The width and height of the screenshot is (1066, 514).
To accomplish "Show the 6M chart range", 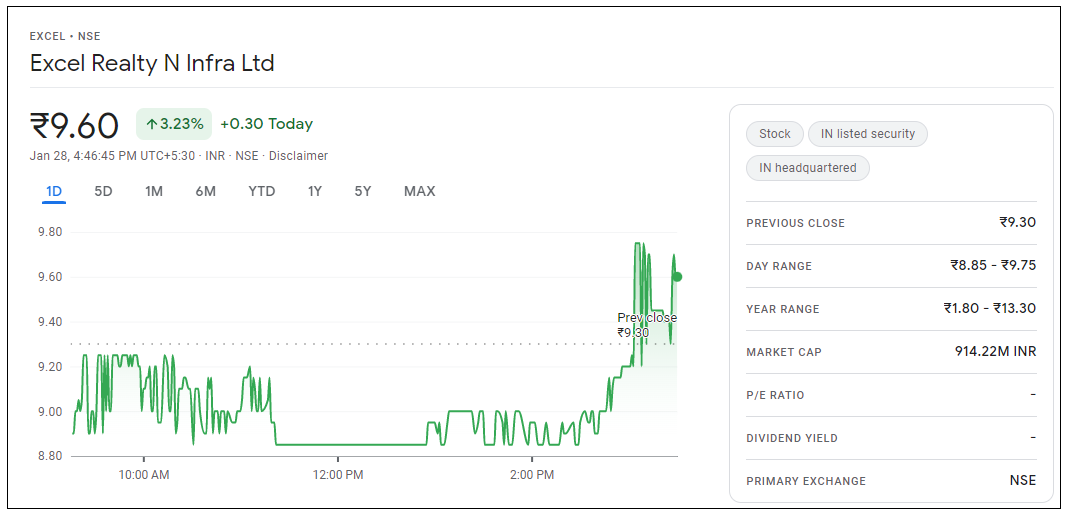I will tap(205, 191).
